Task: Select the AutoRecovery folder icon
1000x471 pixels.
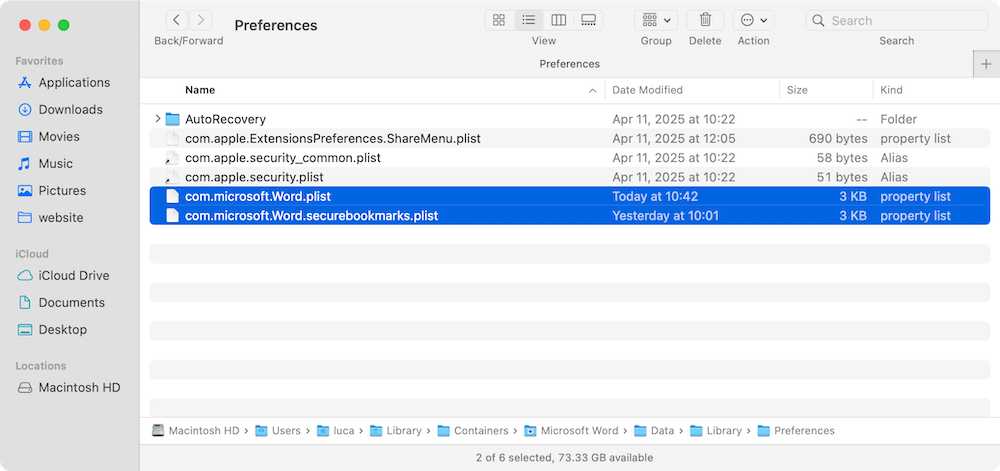Action: (172, 119)
